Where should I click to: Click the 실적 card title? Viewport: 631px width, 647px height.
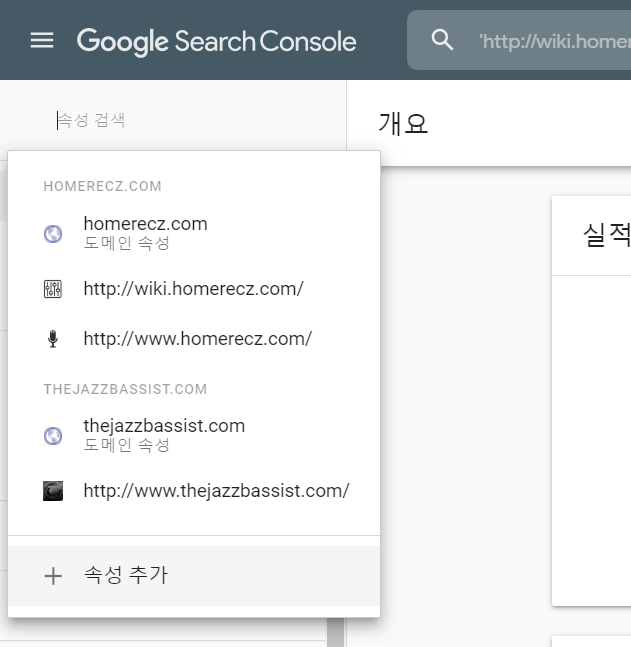(x=606, y=235)
